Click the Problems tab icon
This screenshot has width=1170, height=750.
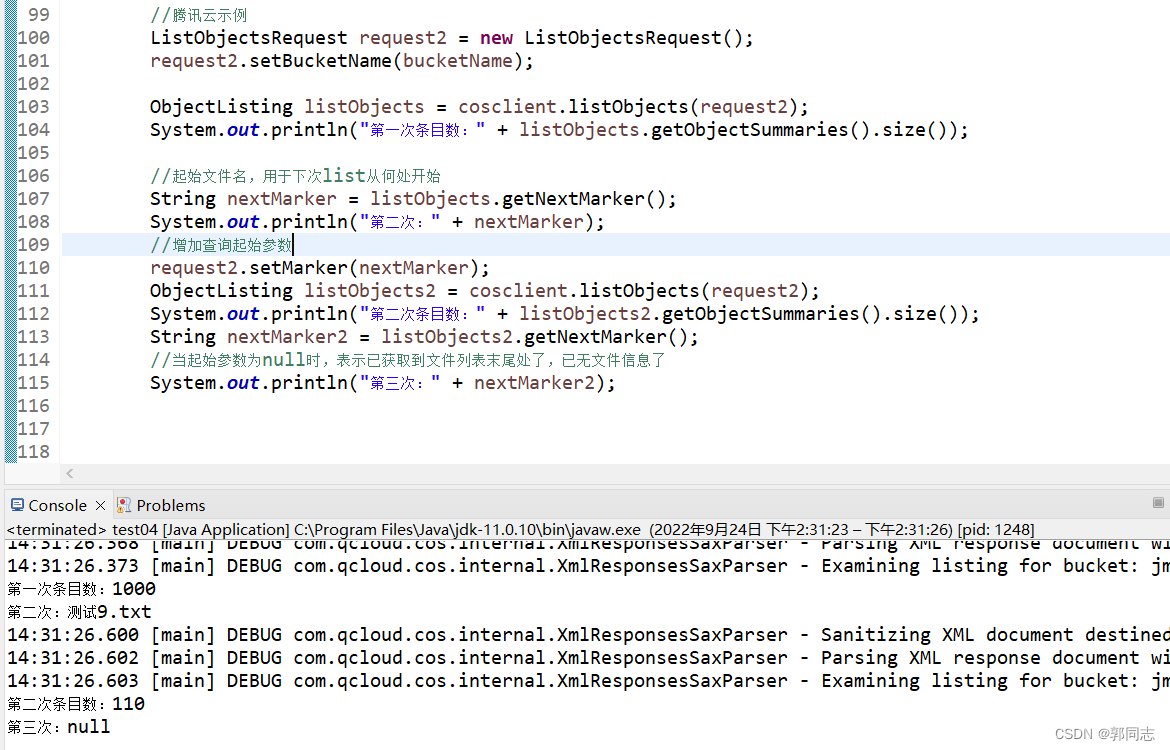point(124,505)
